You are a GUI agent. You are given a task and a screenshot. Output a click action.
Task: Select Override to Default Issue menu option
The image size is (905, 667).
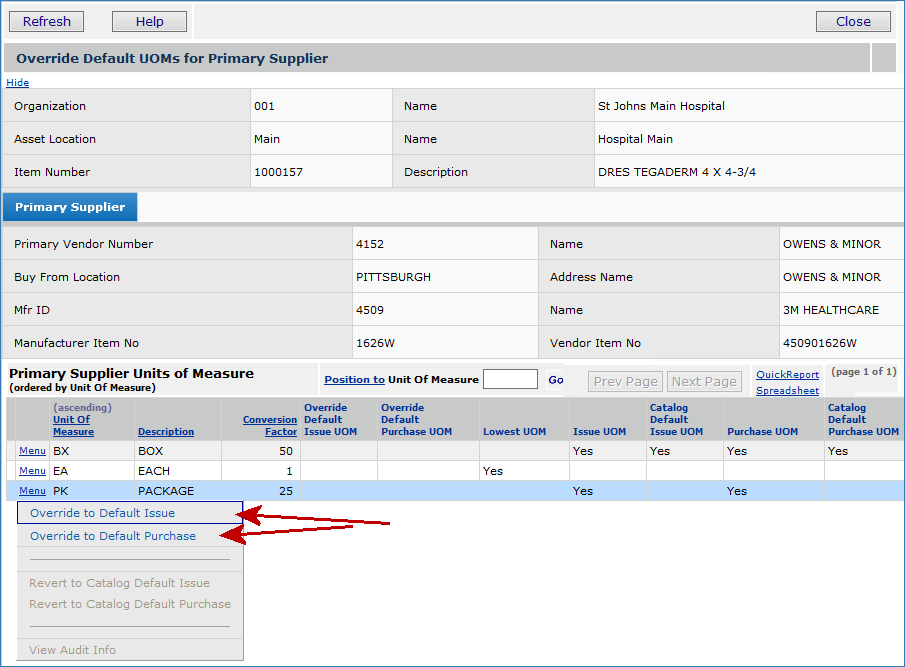[x=102, y=513]
